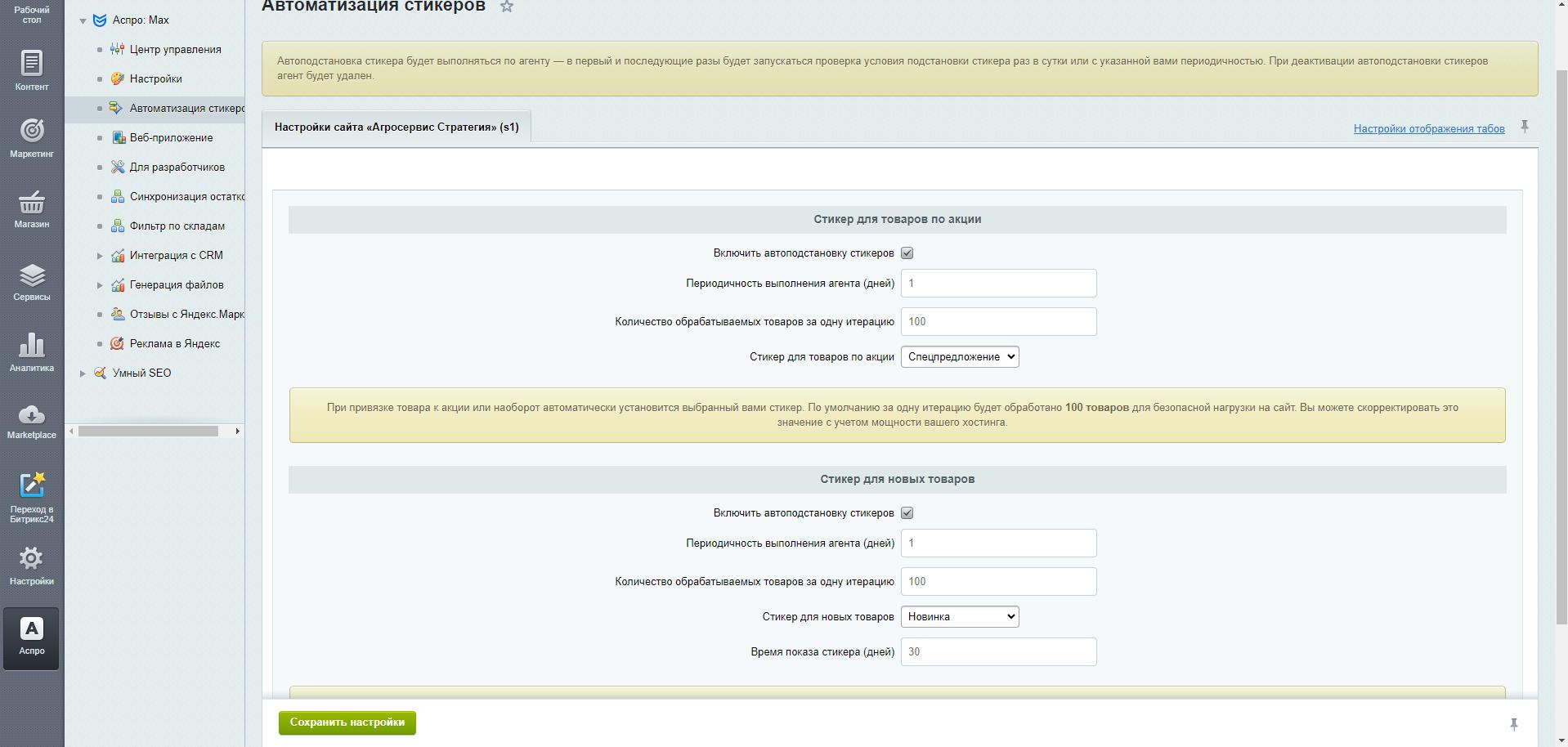Open the Аспро section icon
1568x747 pixels.
pos(31,629)
